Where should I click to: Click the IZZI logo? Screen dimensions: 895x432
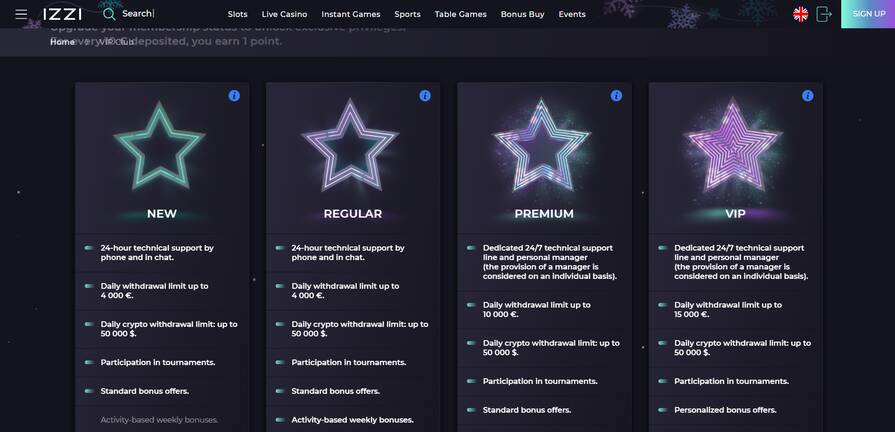click(62, 14)
